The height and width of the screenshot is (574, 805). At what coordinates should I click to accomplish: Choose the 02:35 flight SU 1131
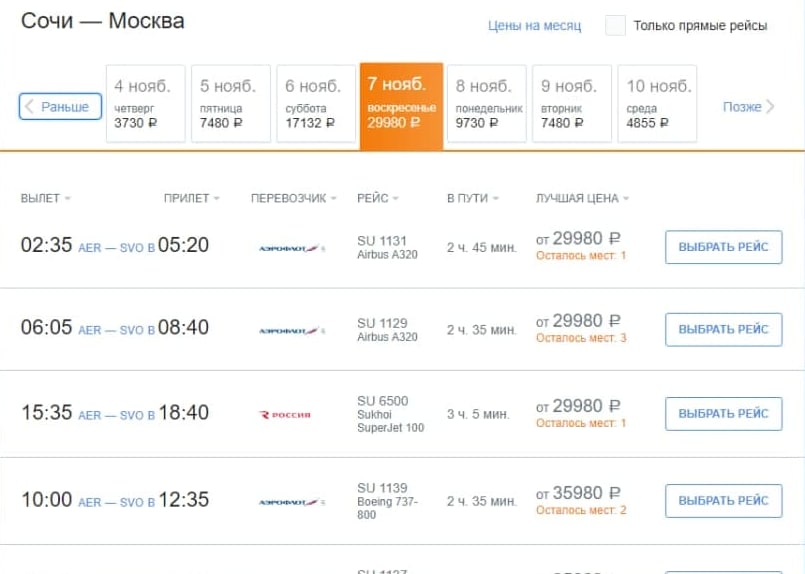coord(723,247)
